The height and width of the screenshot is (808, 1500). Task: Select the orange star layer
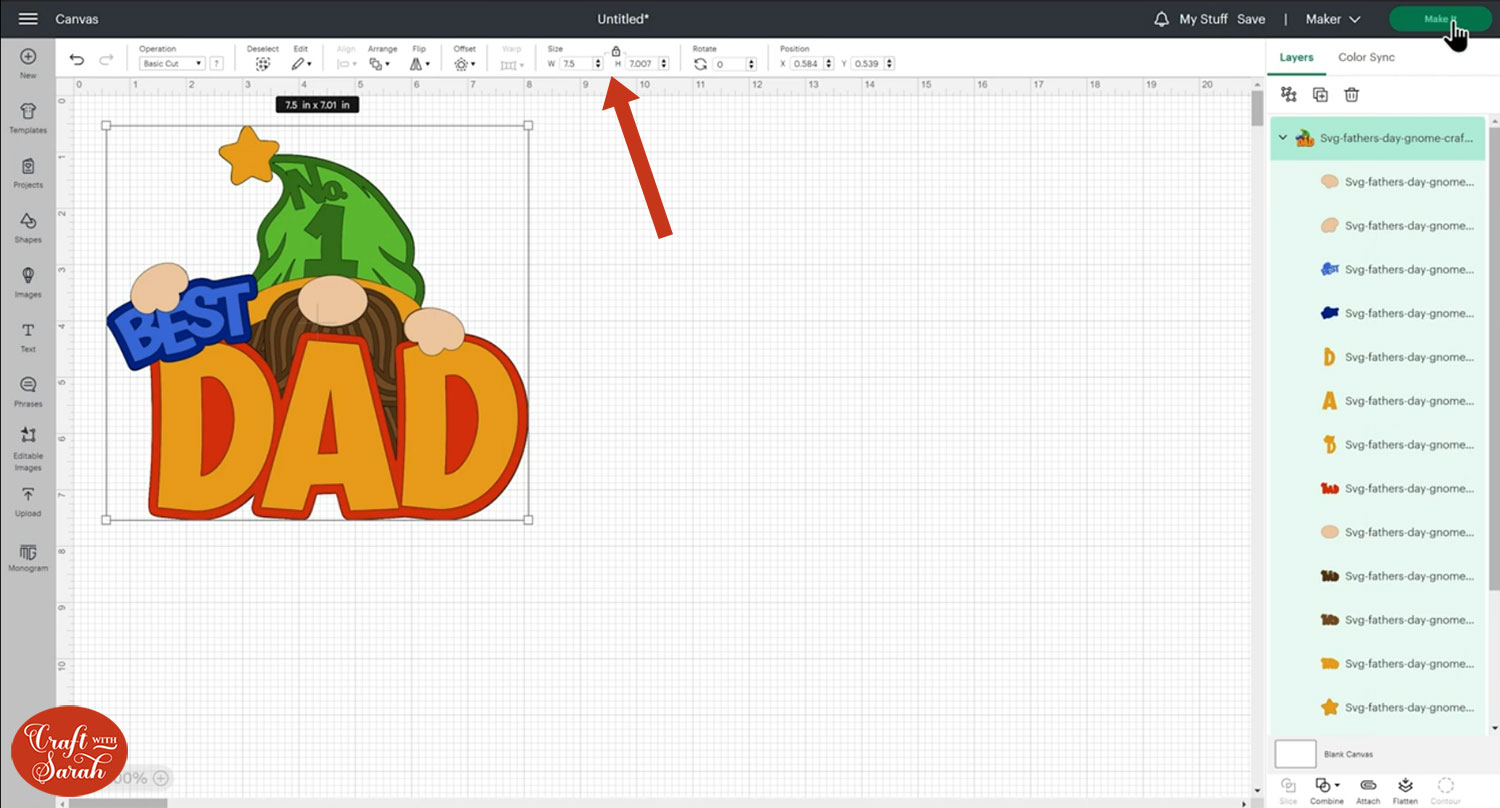click(1377, 707)
